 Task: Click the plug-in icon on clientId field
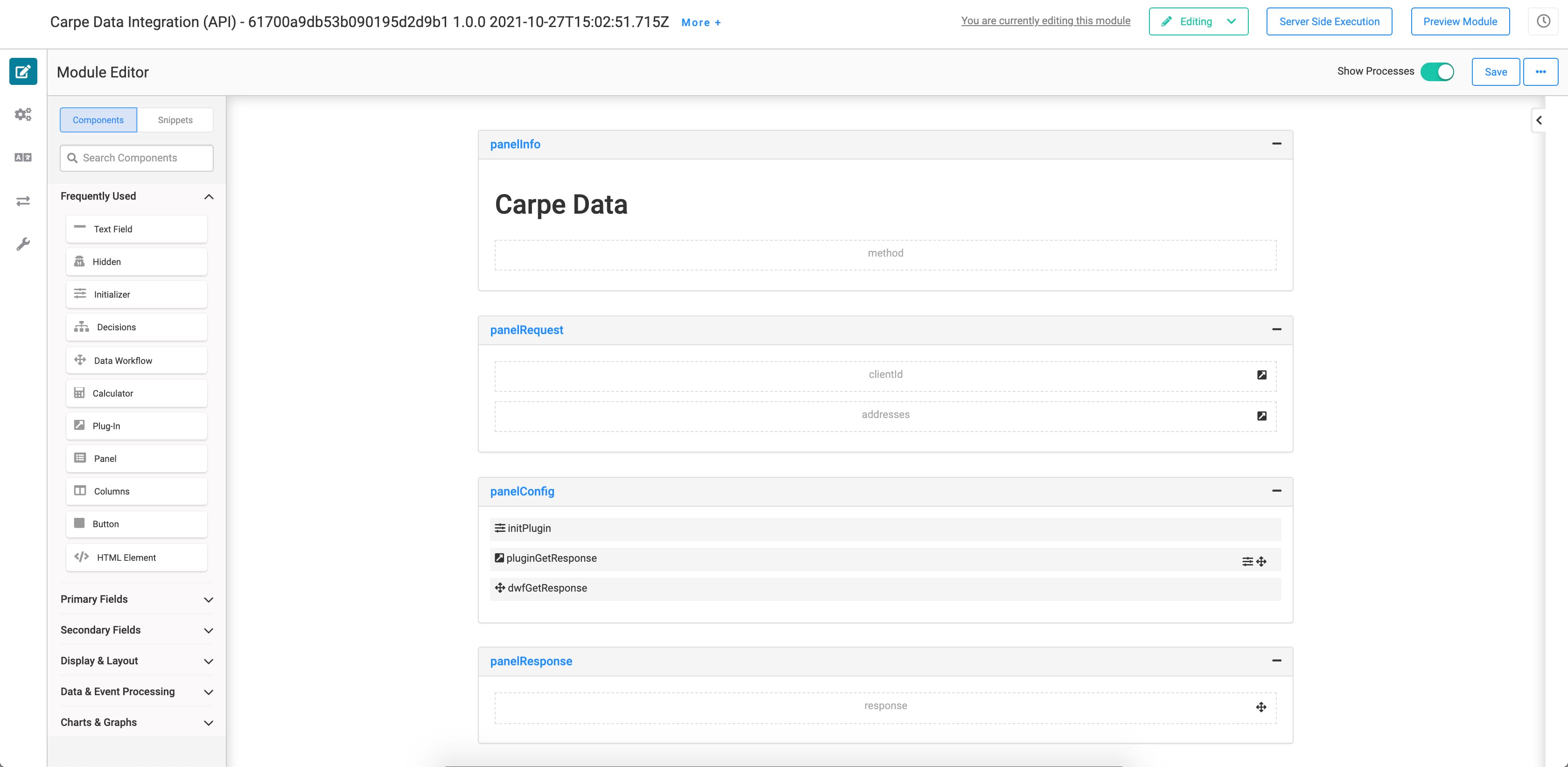[1262, 375]
